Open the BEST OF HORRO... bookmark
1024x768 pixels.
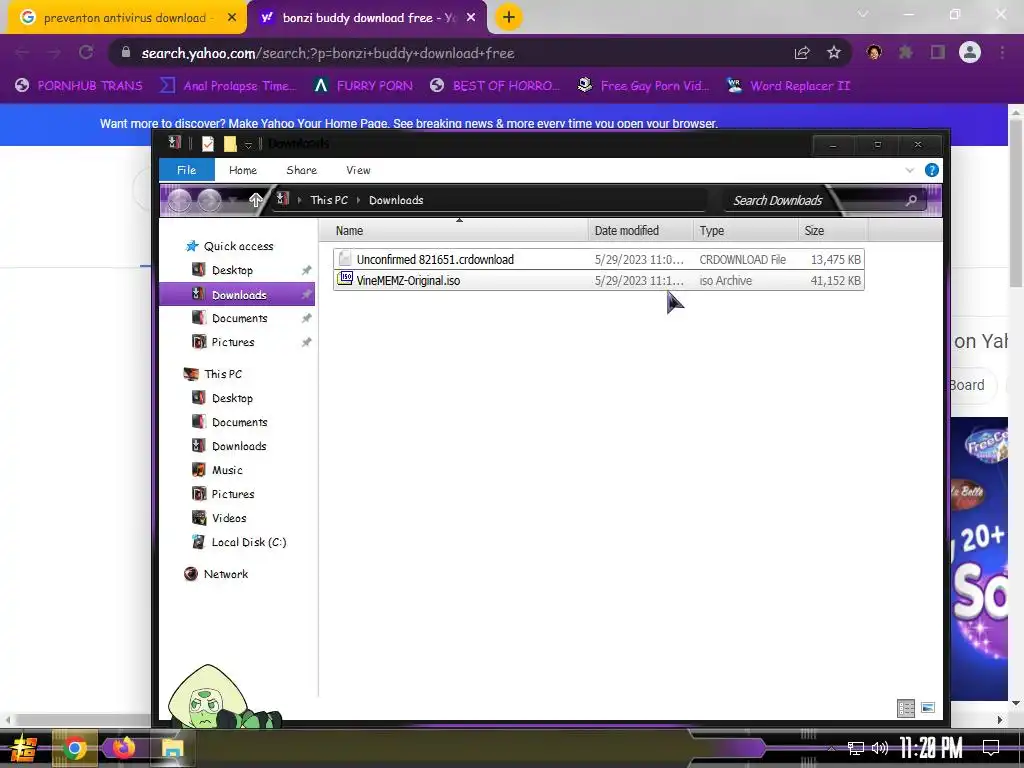(x=495, y=86)
